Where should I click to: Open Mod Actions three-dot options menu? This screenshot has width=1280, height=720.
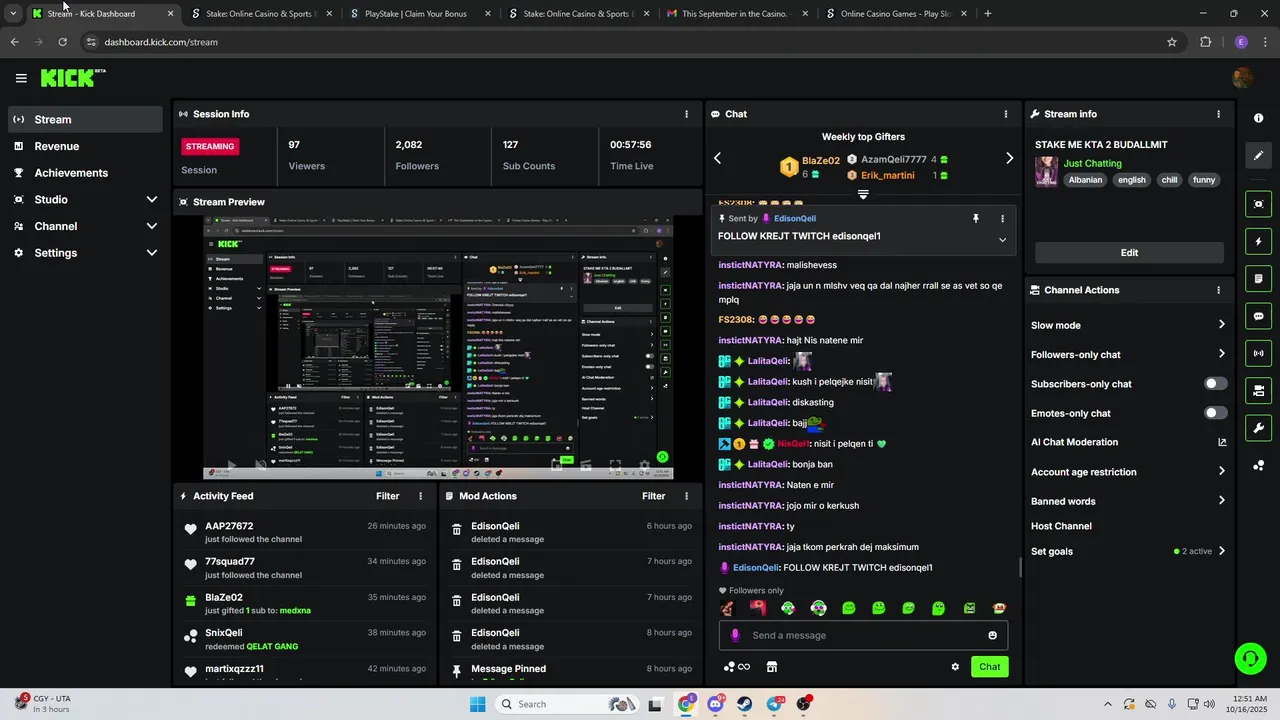(686, 496)
